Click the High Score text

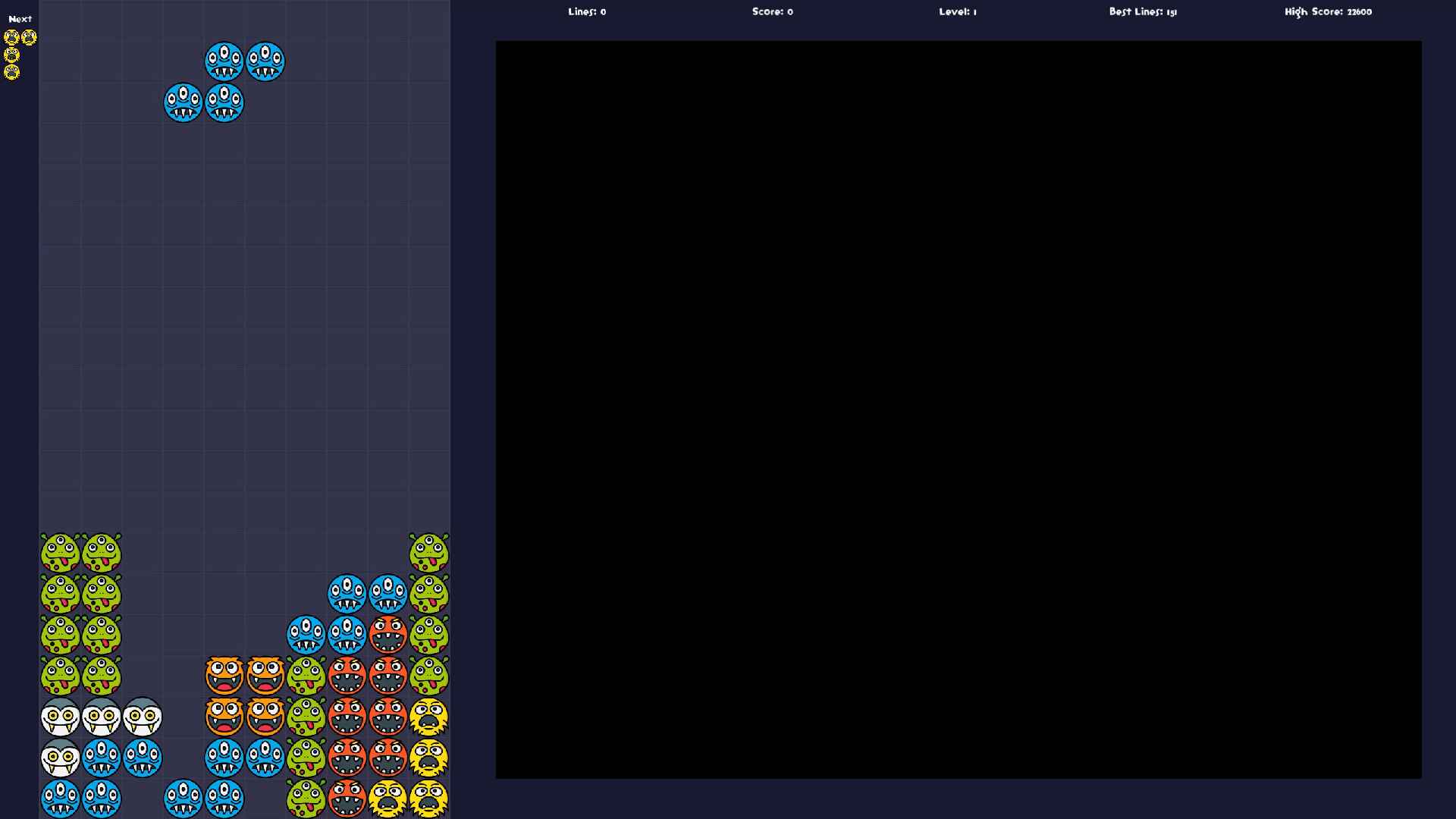(1328, 12)
